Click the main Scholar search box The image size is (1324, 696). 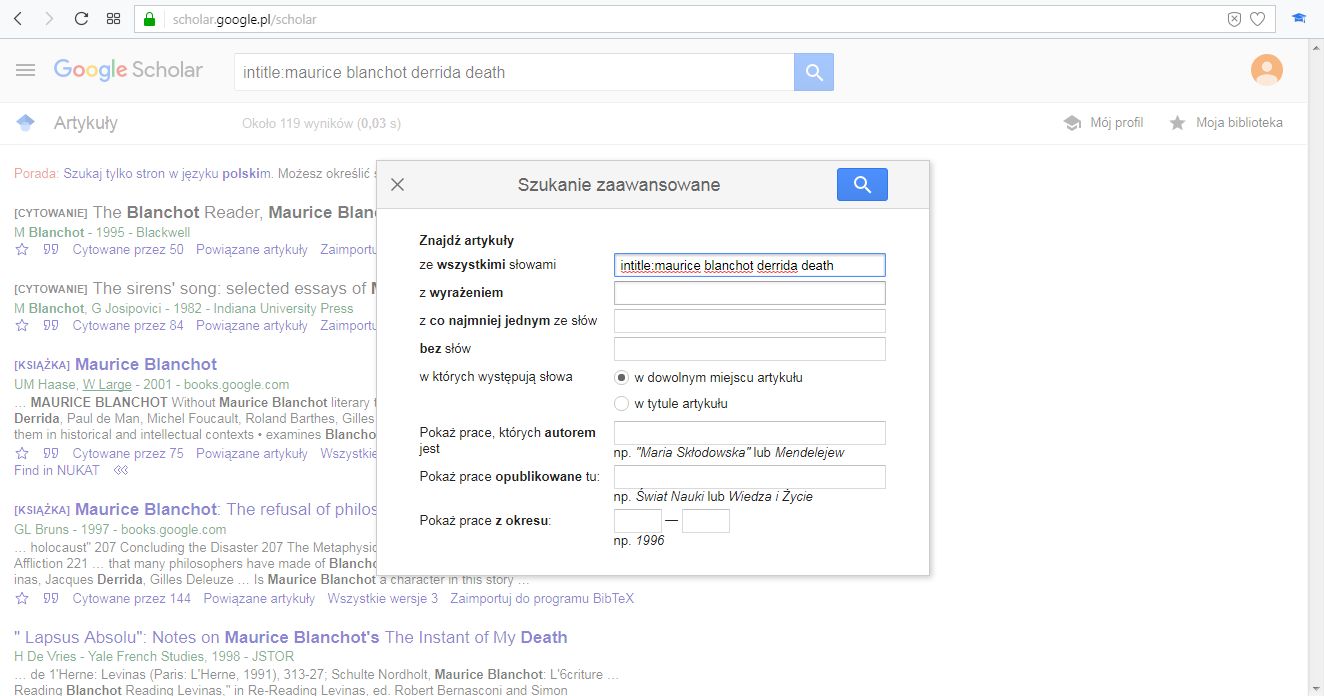514,72
